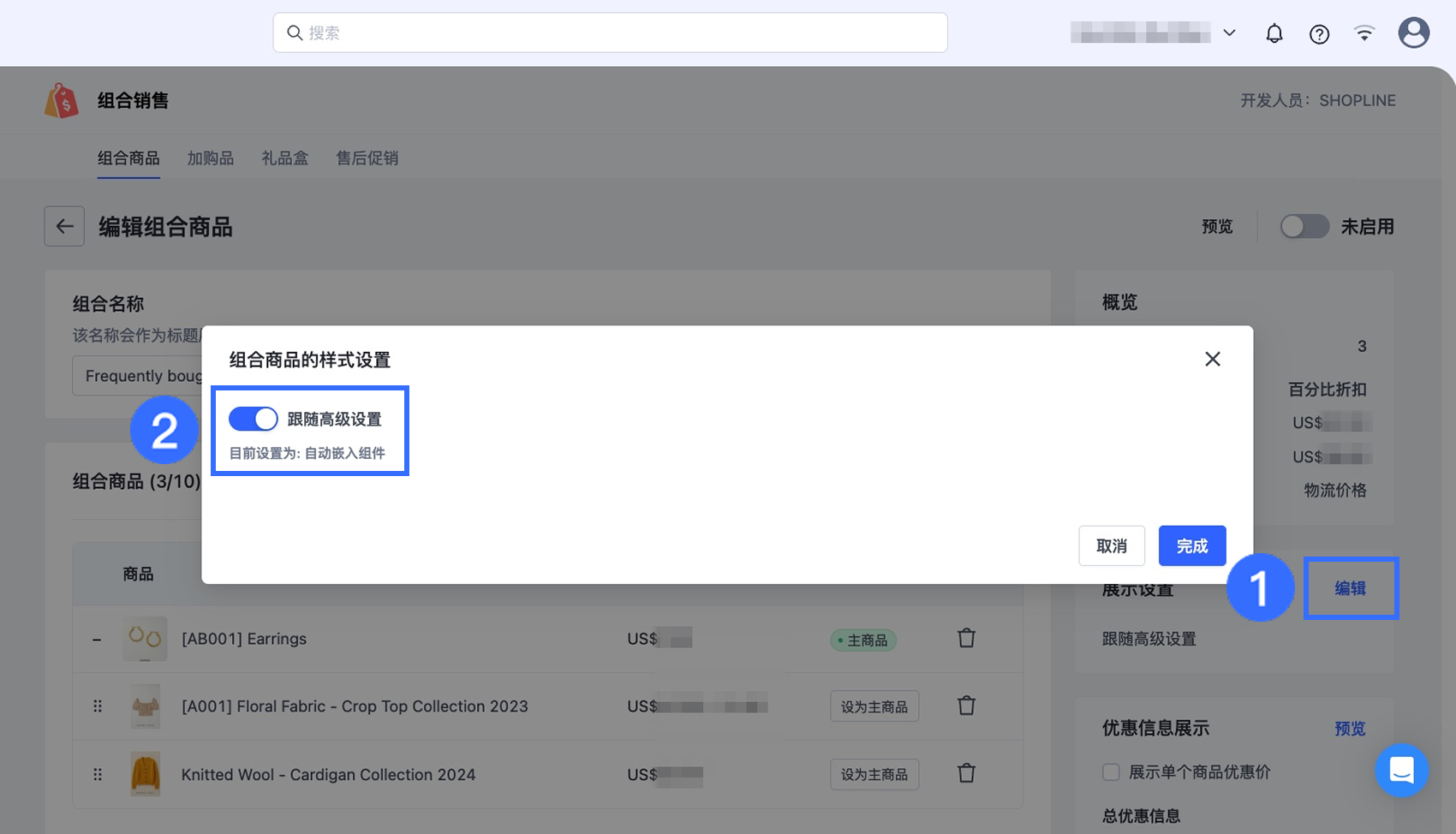Viewport: 1456px width, 834px height.
Task: Click the Floral Fabric Crop Top thumbnail
Action: [x=145, y=706]
